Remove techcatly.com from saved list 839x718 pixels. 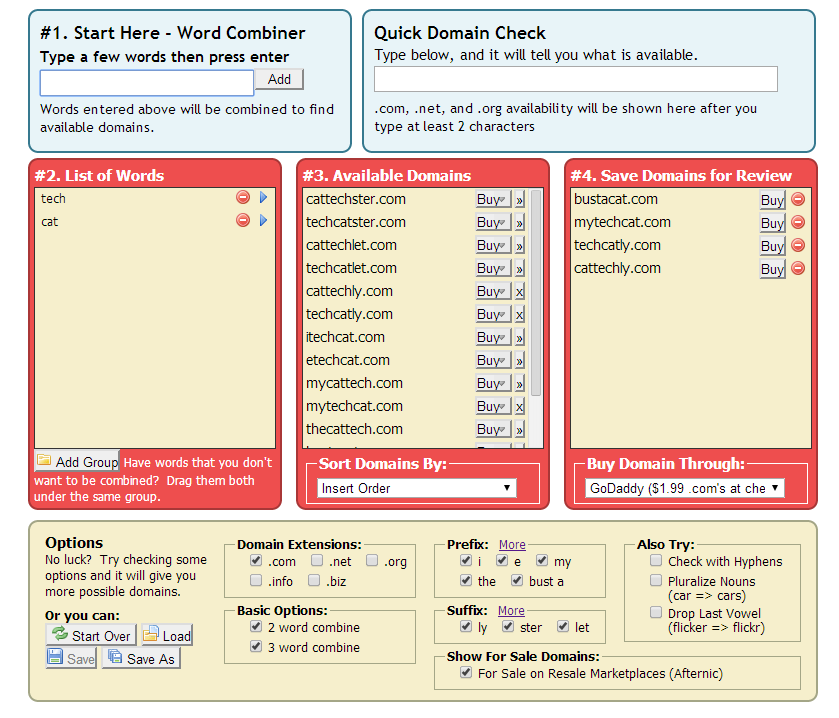(x=798, y=246)
